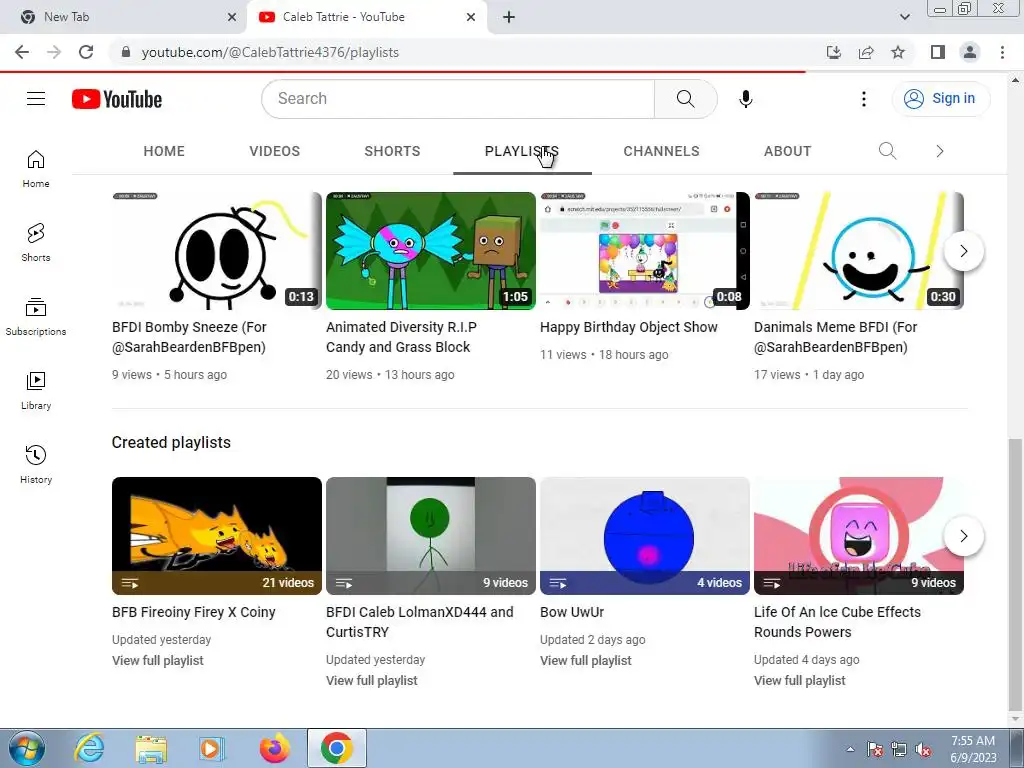This screenshot has height=768, width=1024.
Task: Click the page vertical scrollbar thumb
Action: point(1015,573)
